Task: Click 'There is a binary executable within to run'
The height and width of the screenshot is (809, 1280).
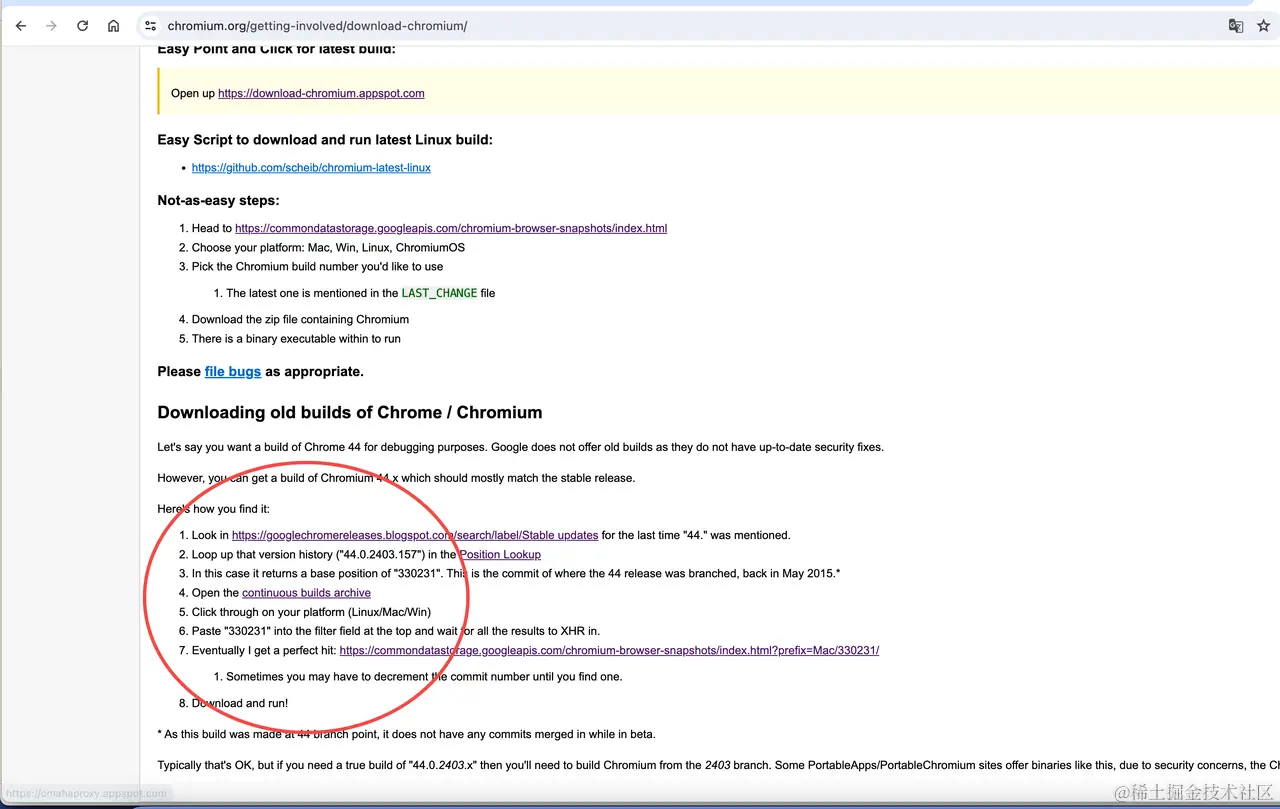Action: (296, 338)
